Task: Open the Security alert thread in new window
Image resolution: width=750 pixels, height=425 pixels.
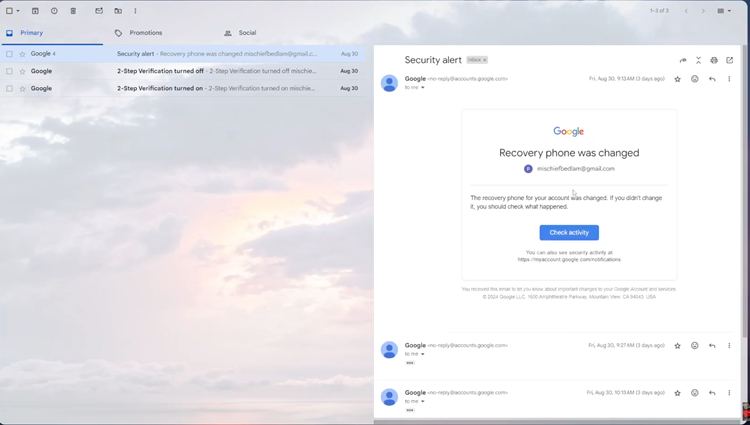Action: pos(729,60)
